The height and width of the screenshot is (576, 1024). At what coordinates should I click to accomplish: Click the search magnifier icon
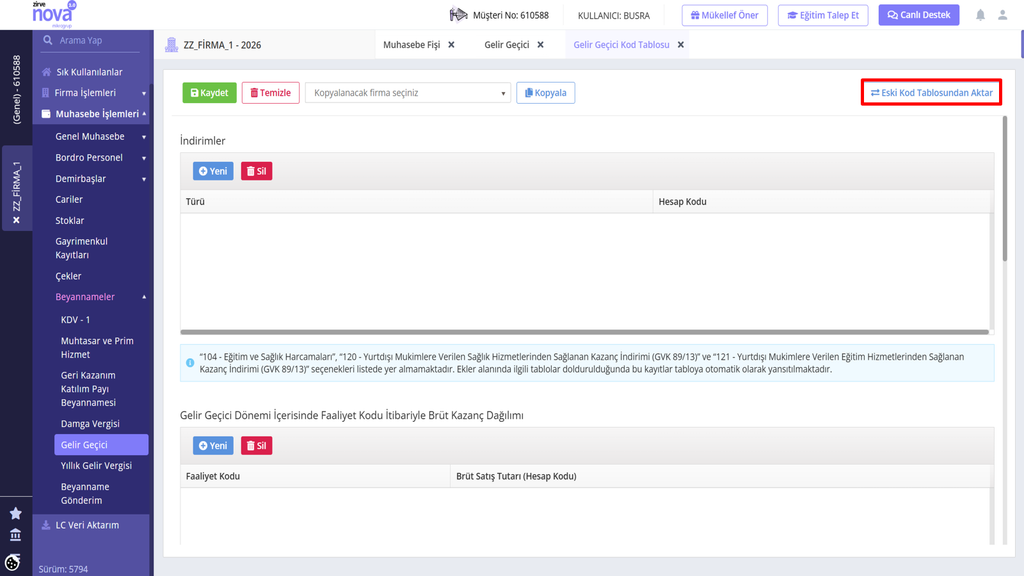(x=48, y=40)
